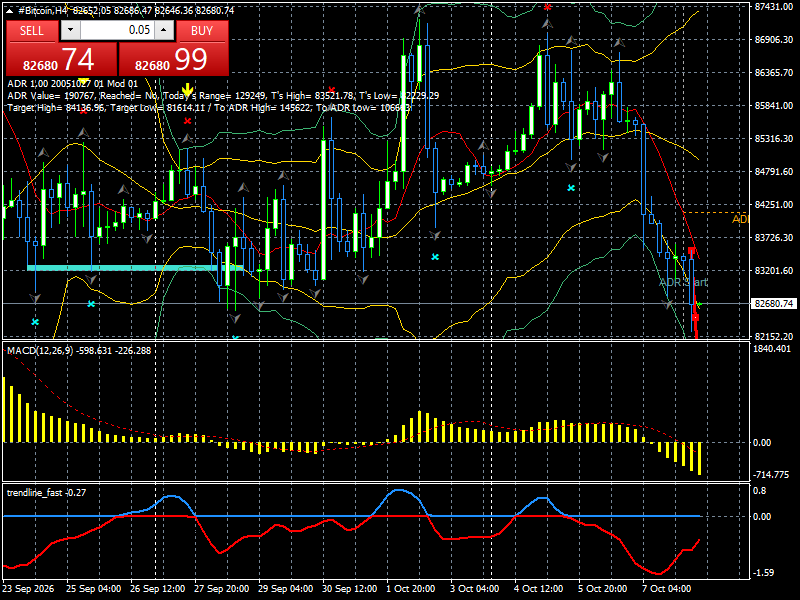Click the '1 Oct 20:00' time label
Screen dimensions: 800x600
pyautogui.click(x=411, y=588)
